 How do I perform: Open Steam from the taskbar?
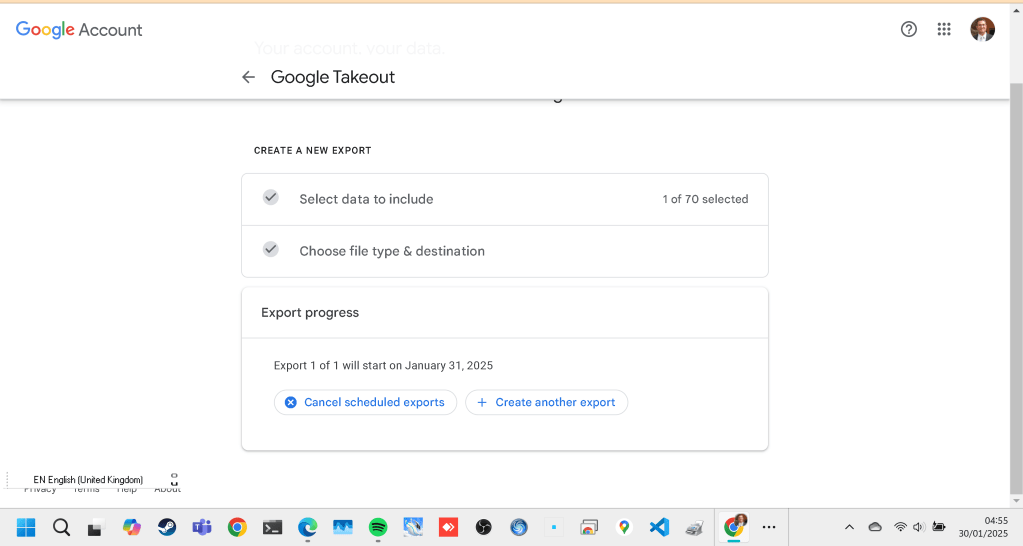point(167,527)
